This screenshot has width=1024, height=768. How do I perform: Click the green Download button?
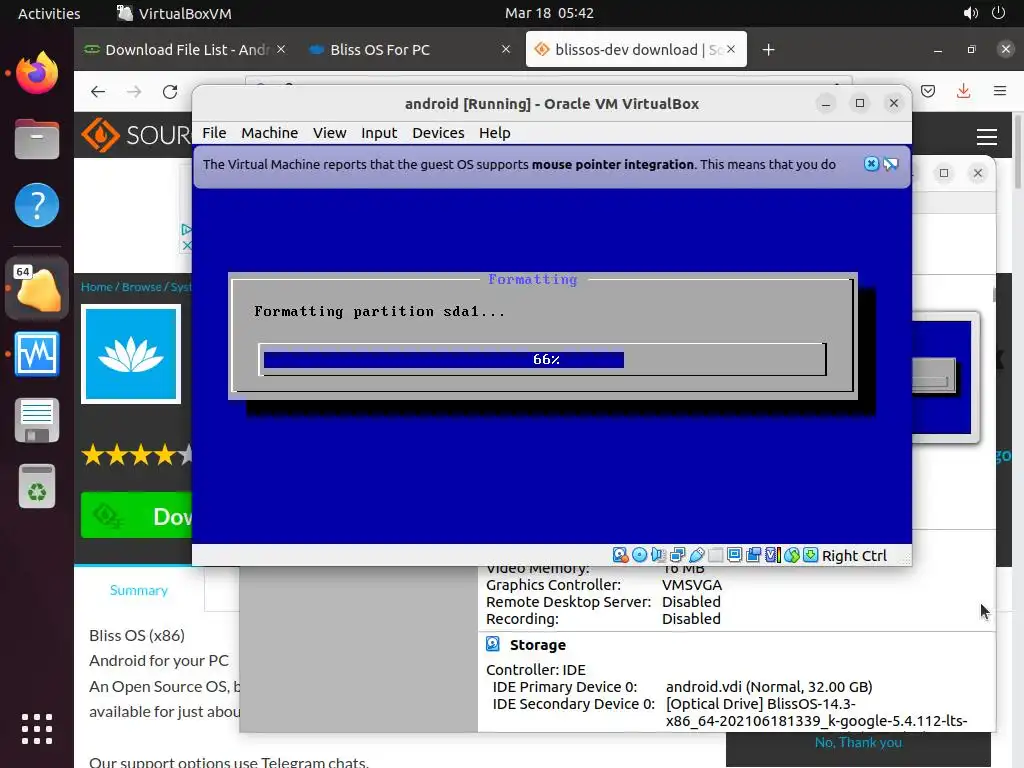[x=136, y=516]
